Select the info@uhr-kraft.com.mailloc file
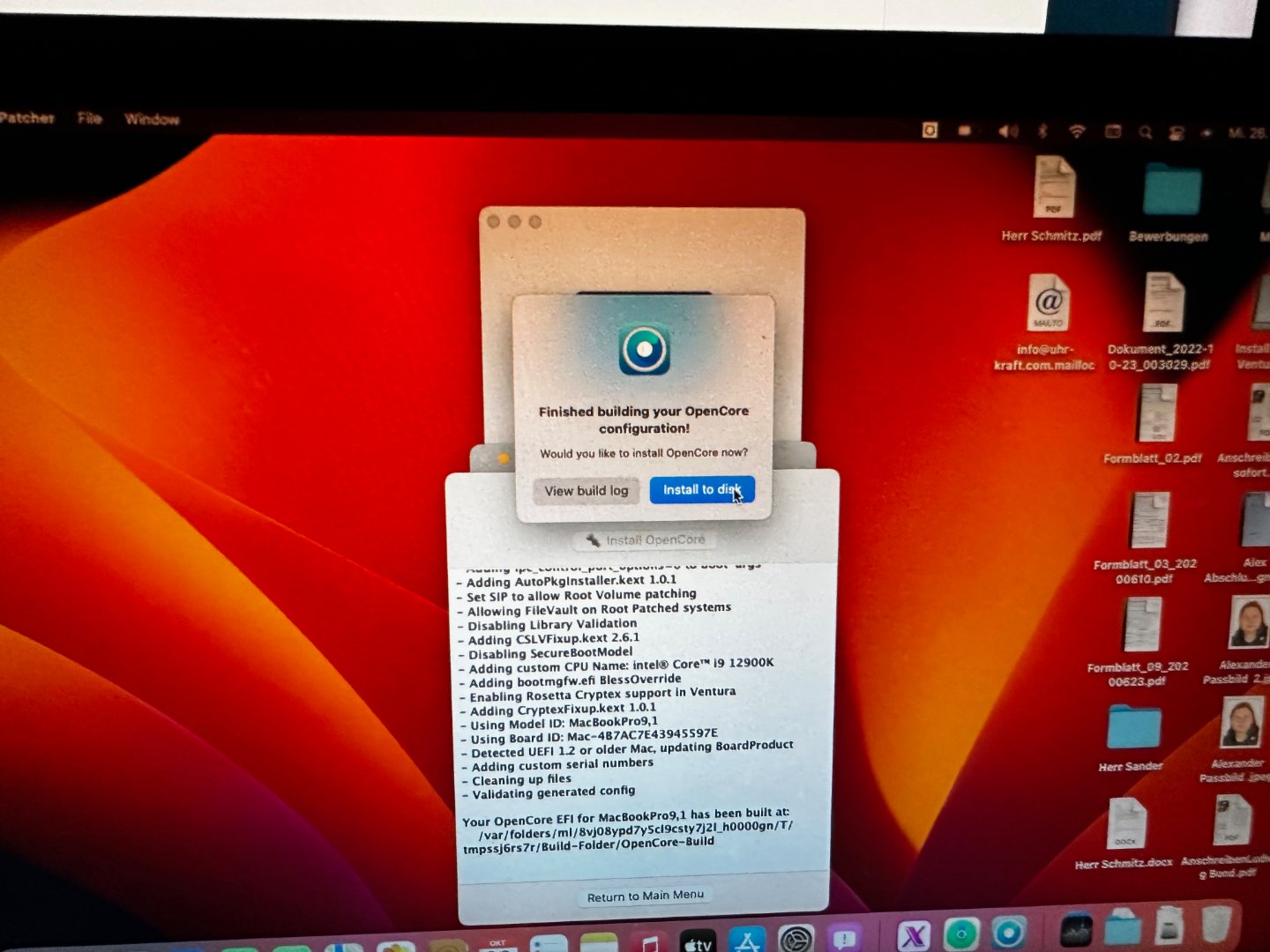 1047,321
